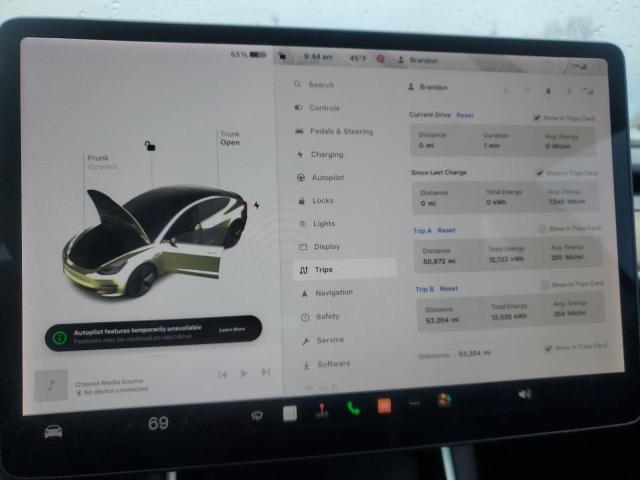This screenshot has width=640, height=480.
Task: Tap the Brandon profile in settings header
Action: point(429,87)
